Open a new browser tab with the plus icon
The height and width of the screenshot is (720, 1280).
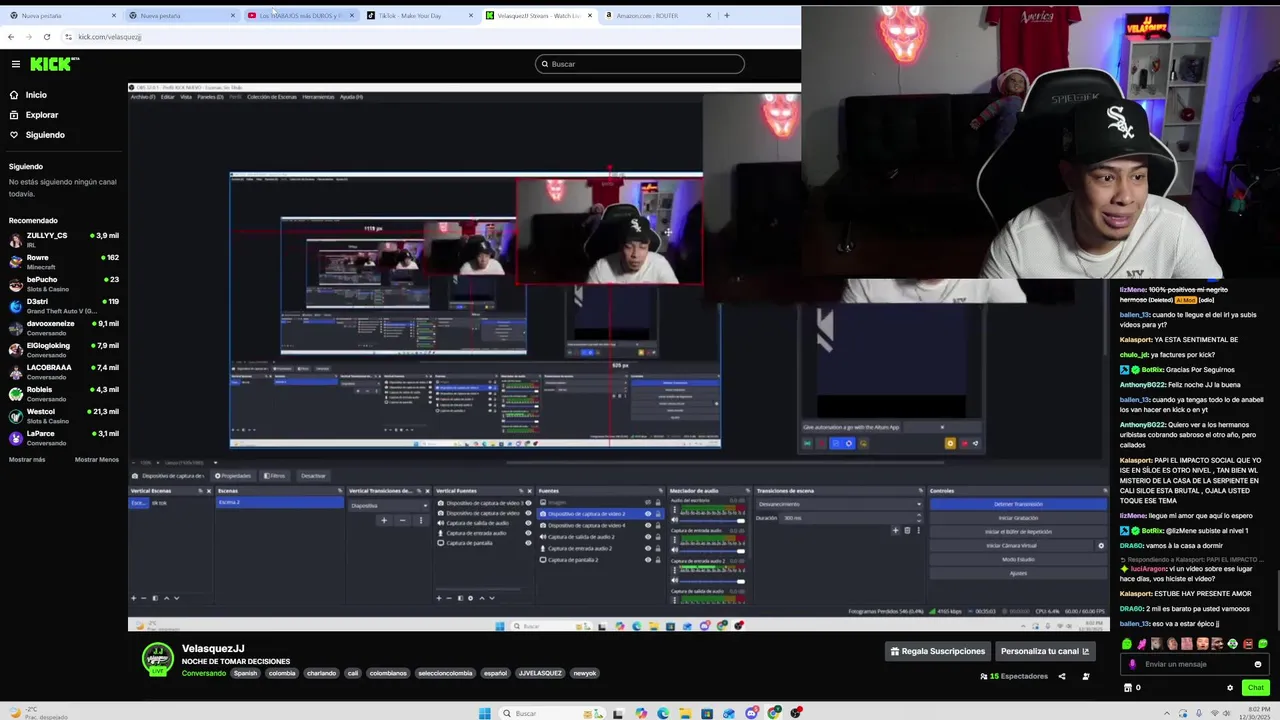click(726, 15)
